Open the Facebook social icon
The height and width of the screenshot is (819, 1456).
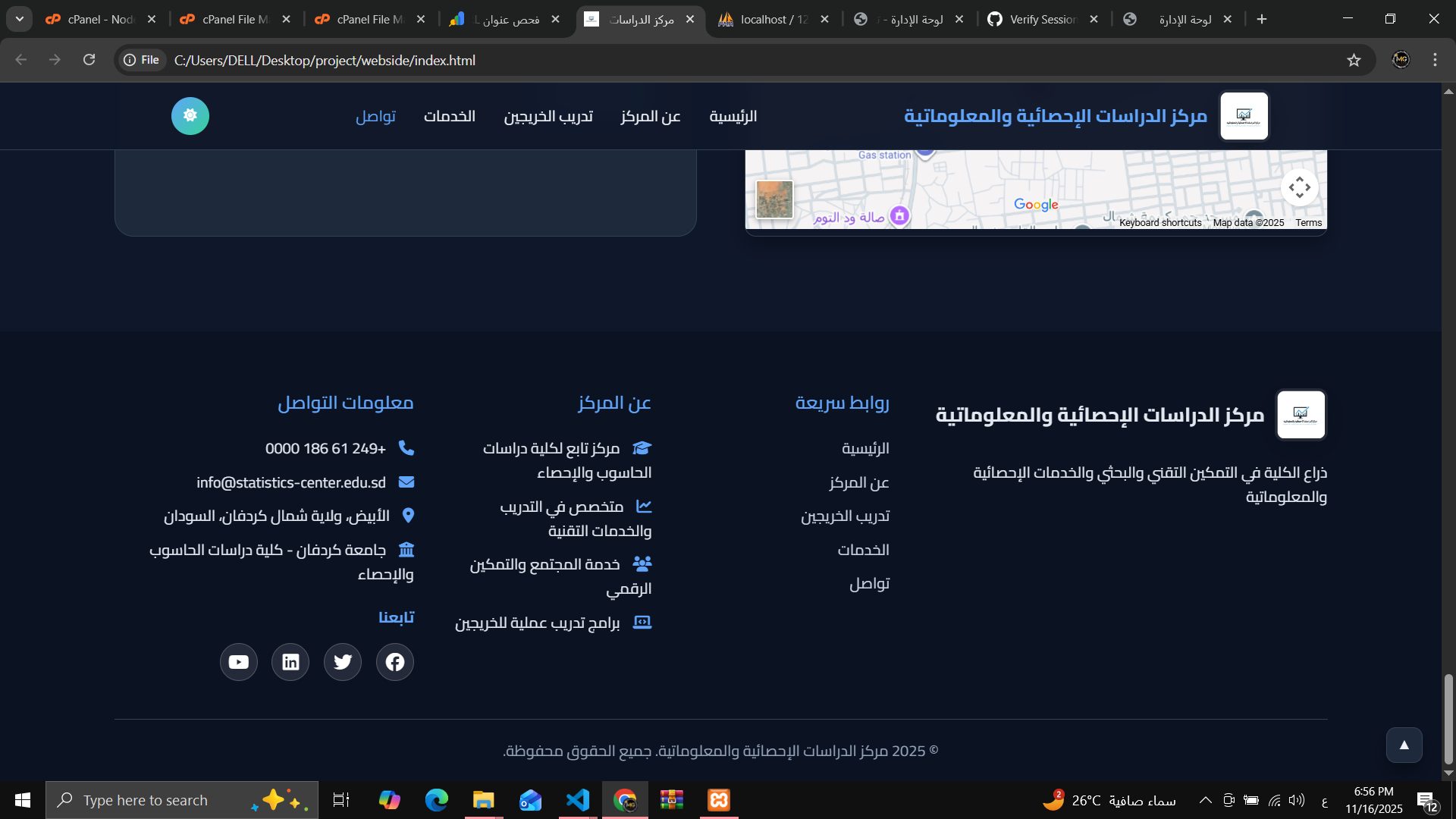click(x=394, y=662)
